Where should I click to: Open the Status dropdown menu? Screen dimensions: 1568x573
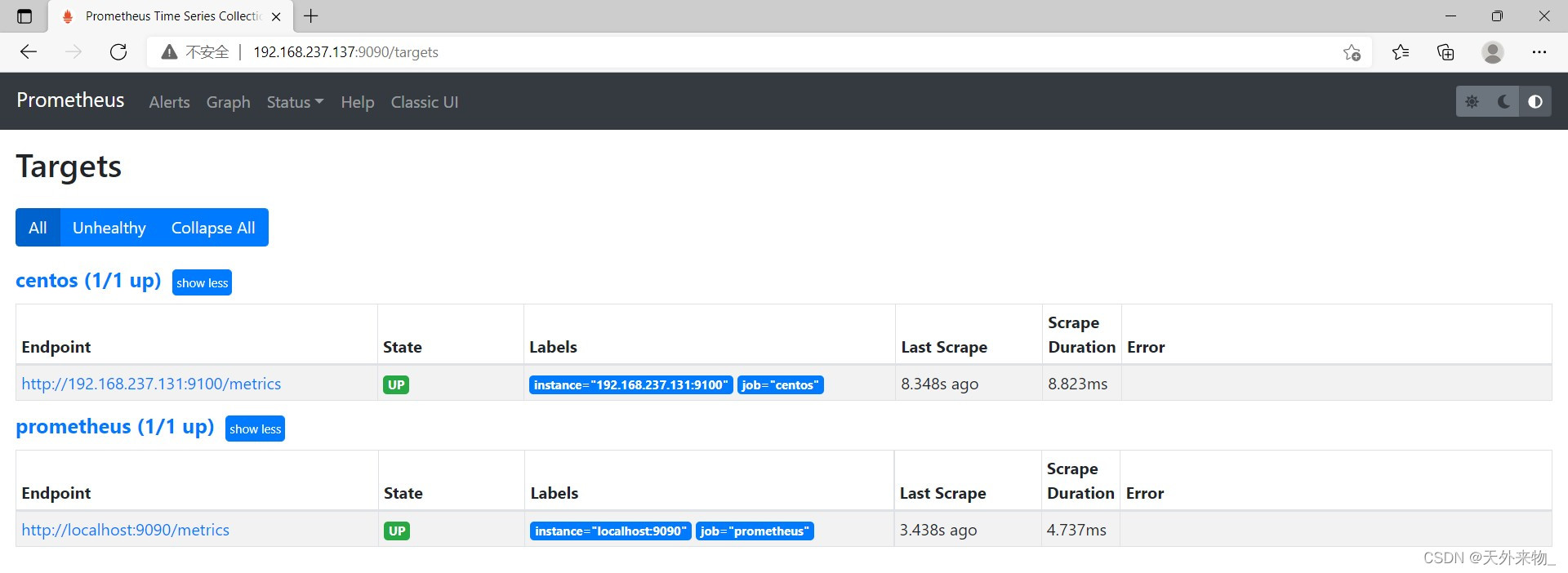coord(295,102)
